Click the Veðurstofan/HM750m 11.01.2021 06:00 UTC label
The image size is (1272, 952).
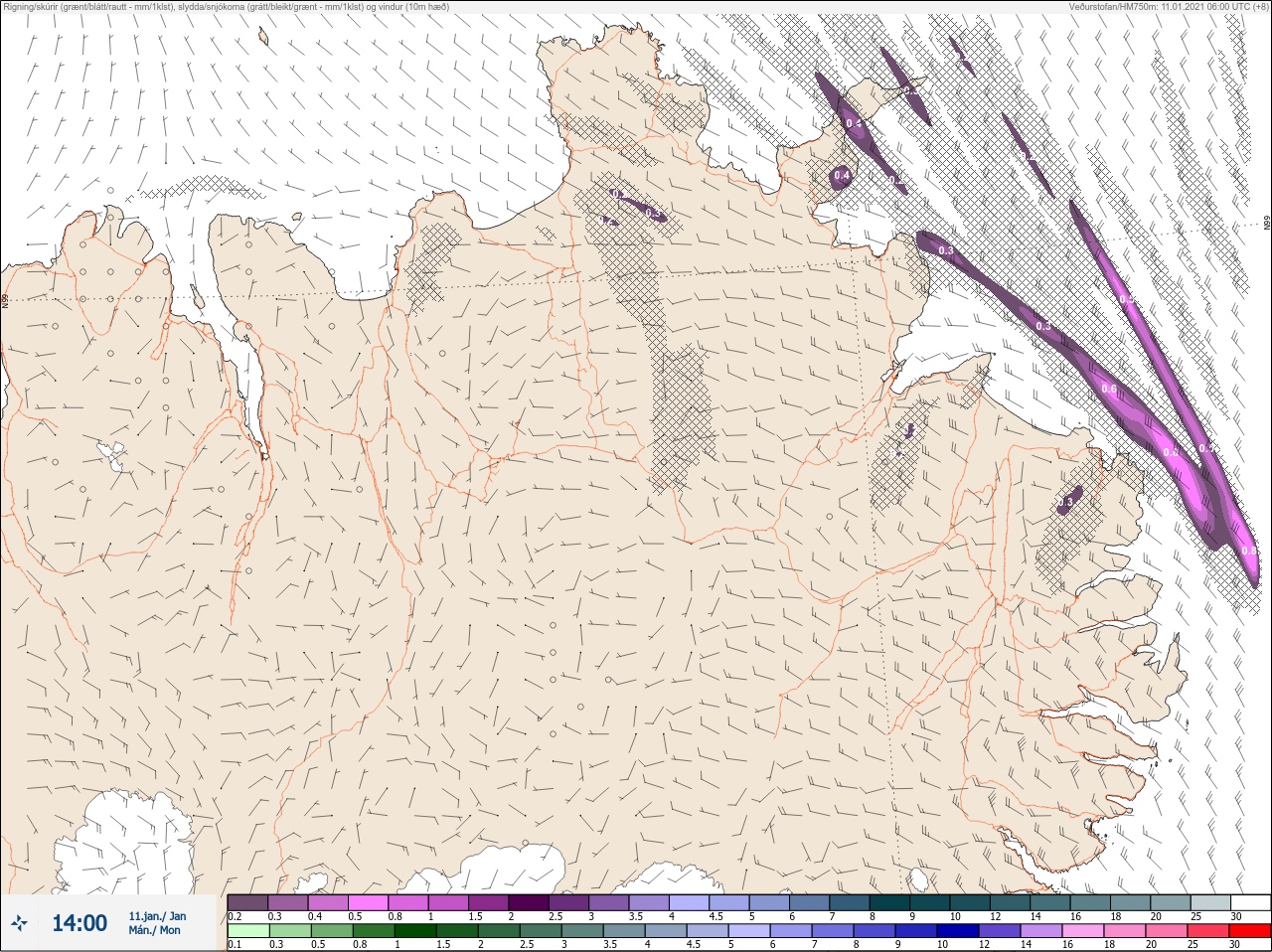coord(1168,7)
